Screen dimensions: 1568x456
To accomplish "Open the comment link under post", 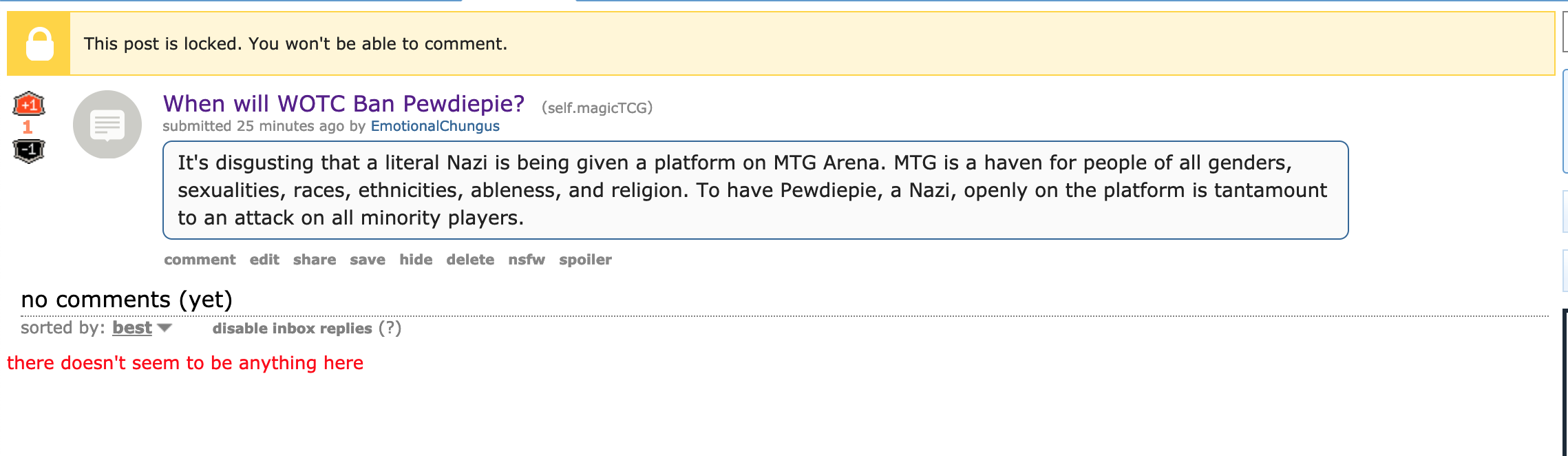I will pyautogui.click(x=200, y=260).
